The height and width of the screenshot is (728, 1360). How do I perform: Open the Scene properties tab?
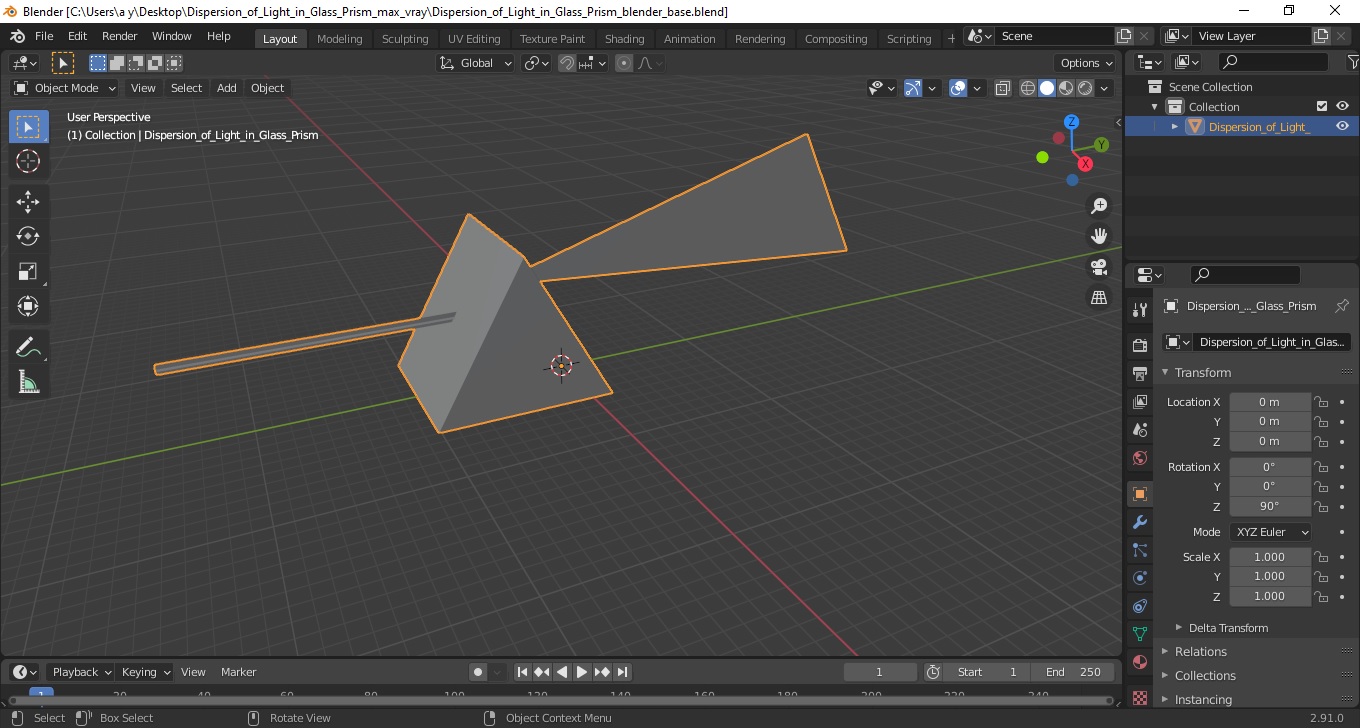1139,429
